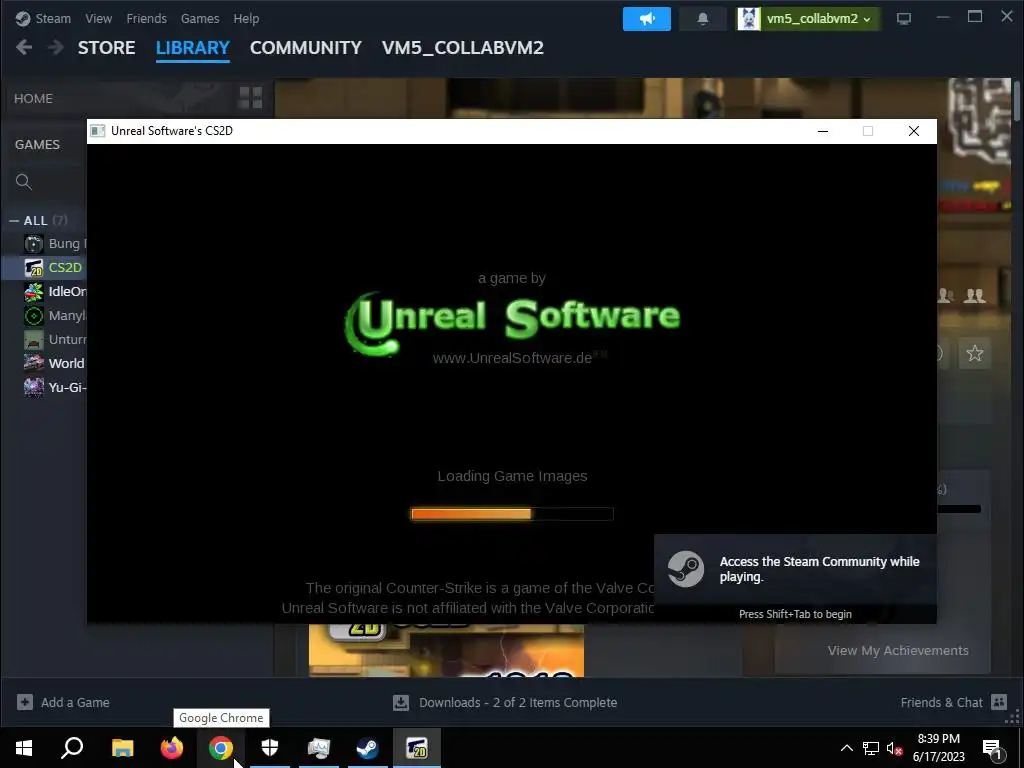Click the network status tray icon
This screenshot has width=1024, height=768.
871,748
